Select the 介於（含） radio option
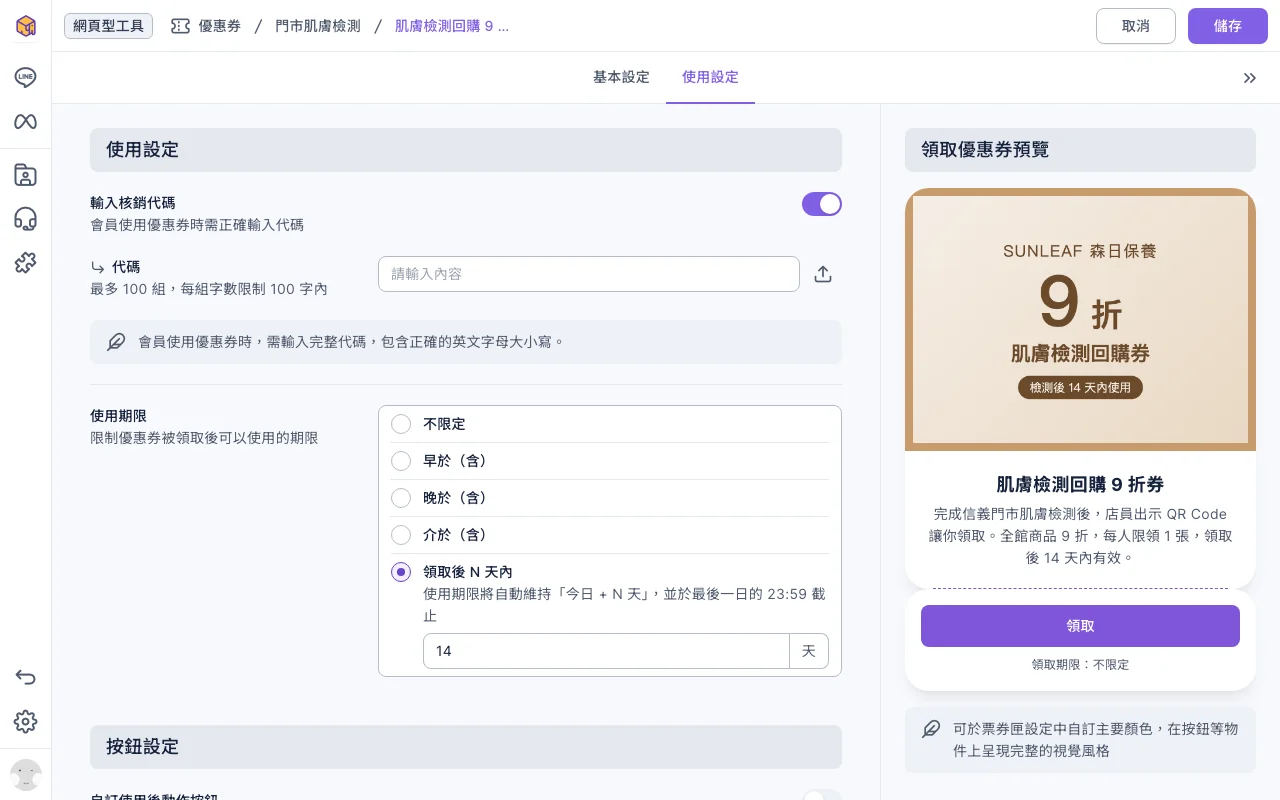Viewport: 1280px width, 800px height. coord(401,535)
